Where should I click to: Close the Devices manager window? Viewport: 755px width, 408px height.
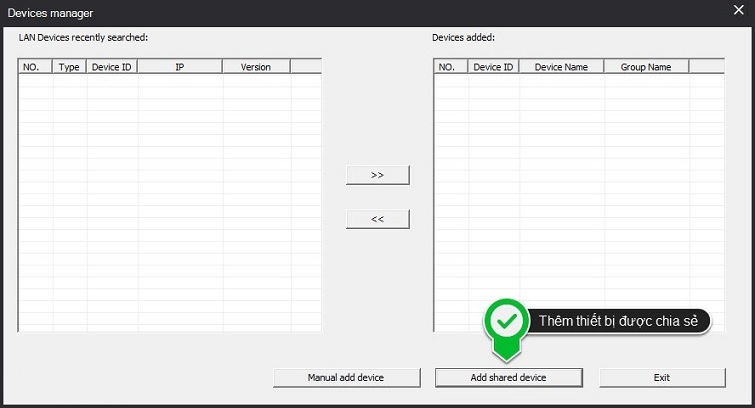pyautogui.click(x=738, y=12)
